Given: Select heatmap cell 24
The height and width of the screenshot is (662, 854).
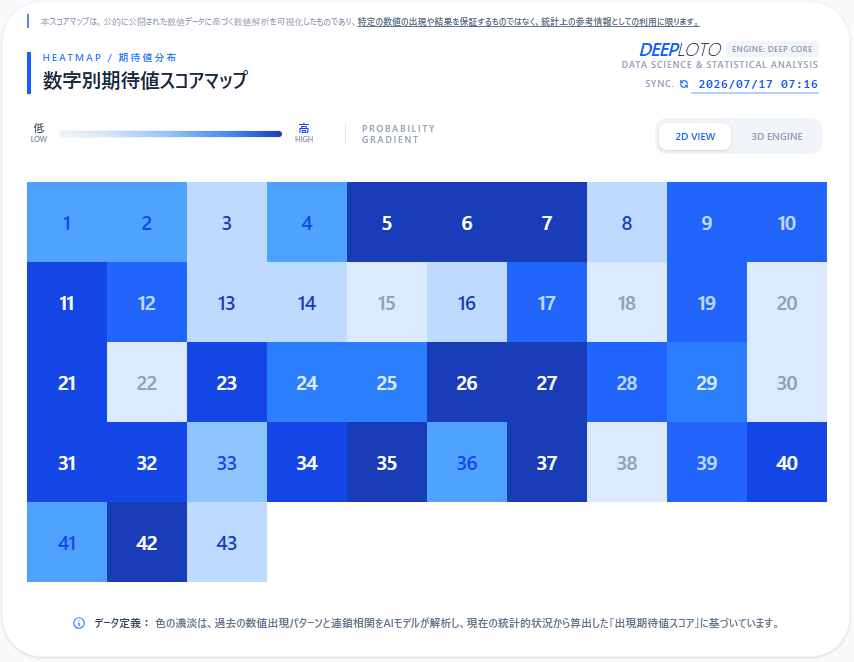Looking at the screenshot, I should [307, 382].
